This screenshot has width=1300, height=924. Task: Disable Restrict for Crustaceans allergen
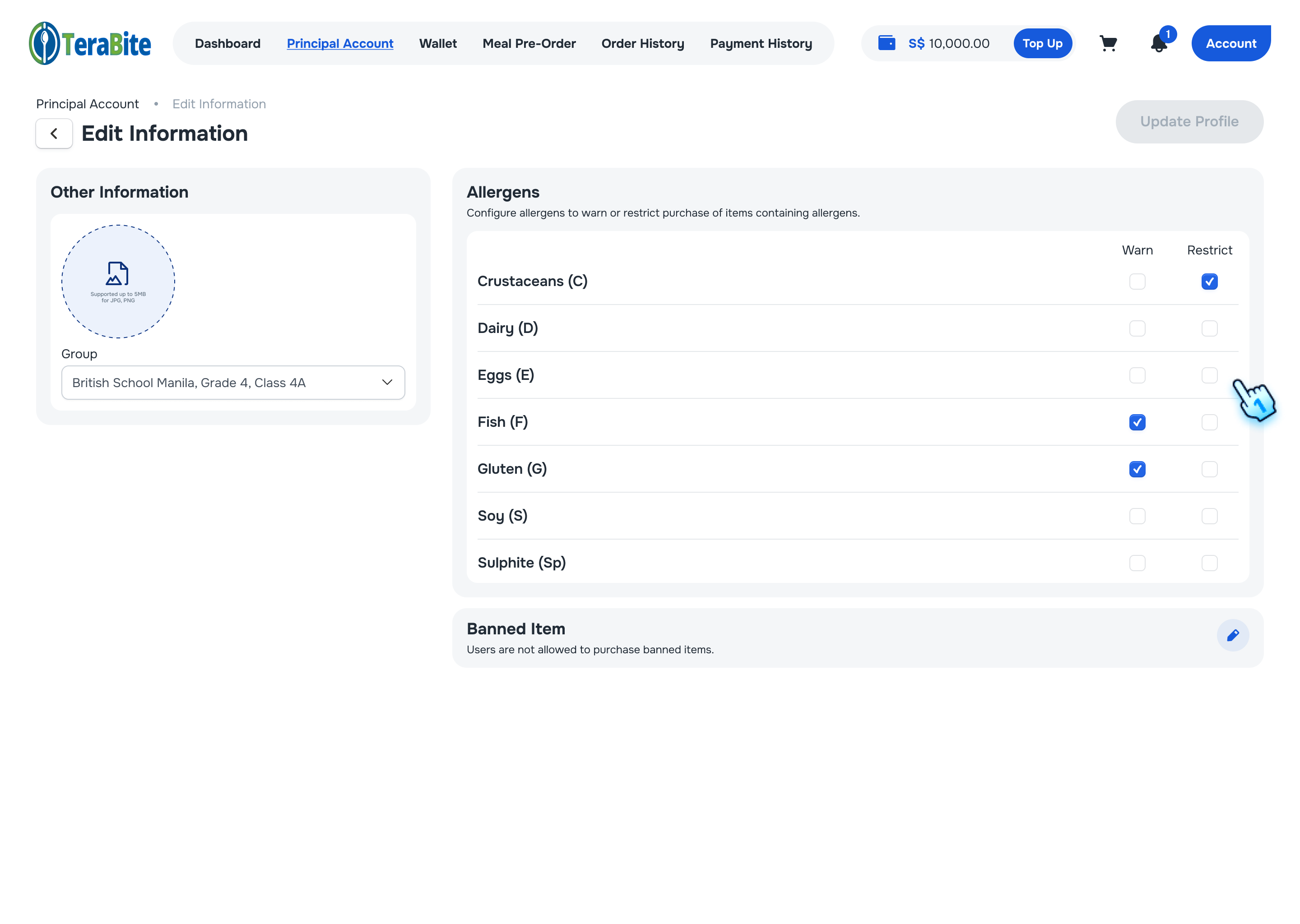pos(1210,281)
